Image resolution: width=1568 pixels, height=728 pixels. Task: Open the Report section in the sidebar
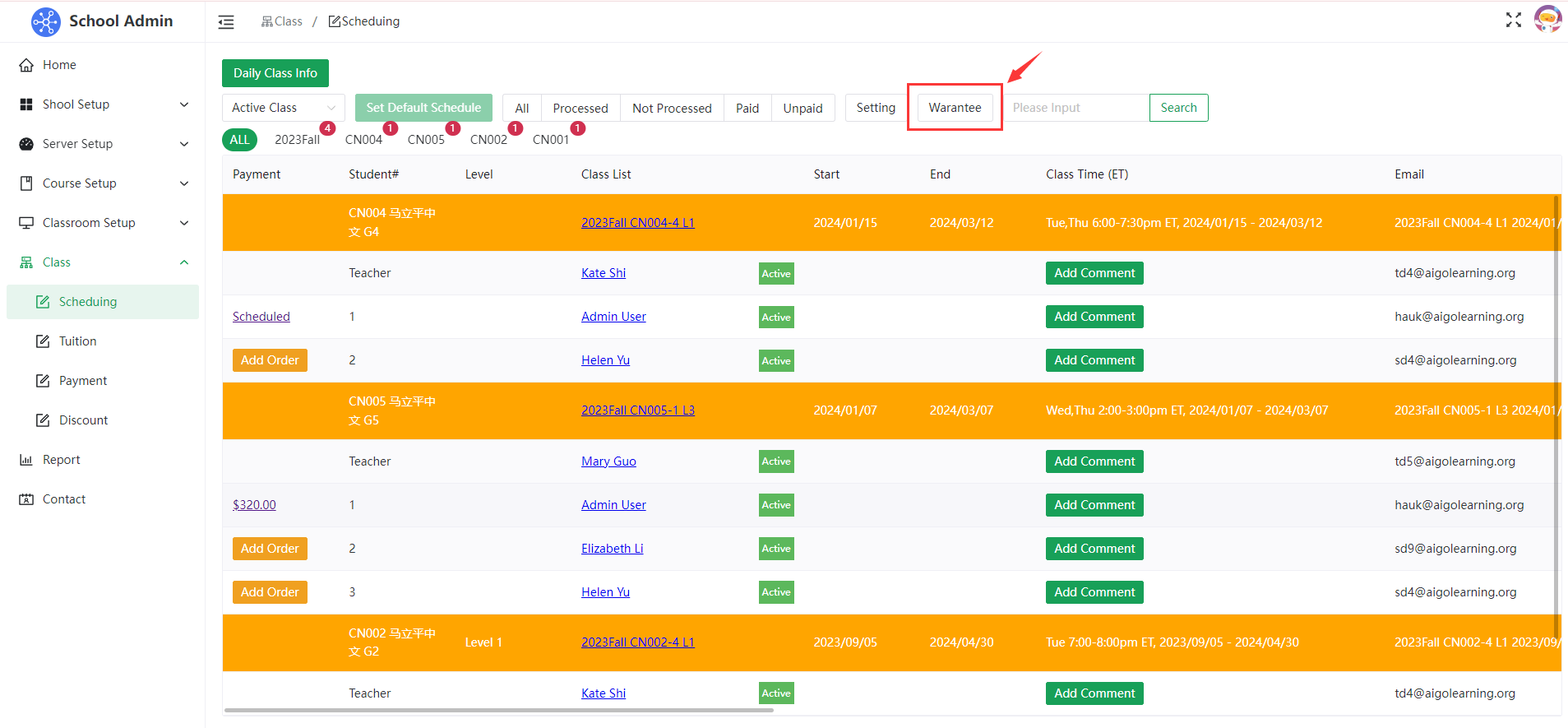coord(62,460)
